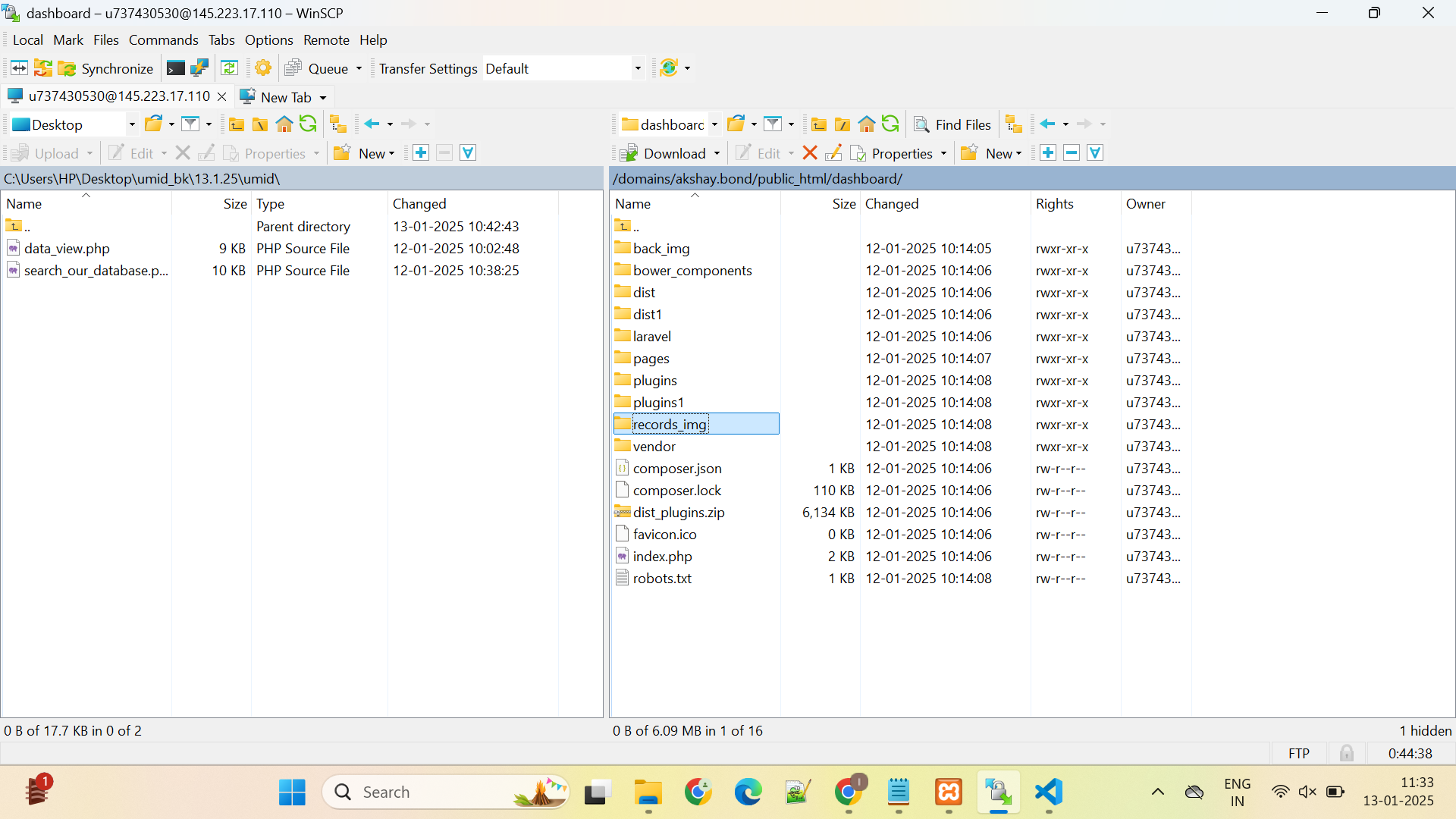1456x819 pixels.
Task: Open remote New dropdown button
Action: pos(992,153)
